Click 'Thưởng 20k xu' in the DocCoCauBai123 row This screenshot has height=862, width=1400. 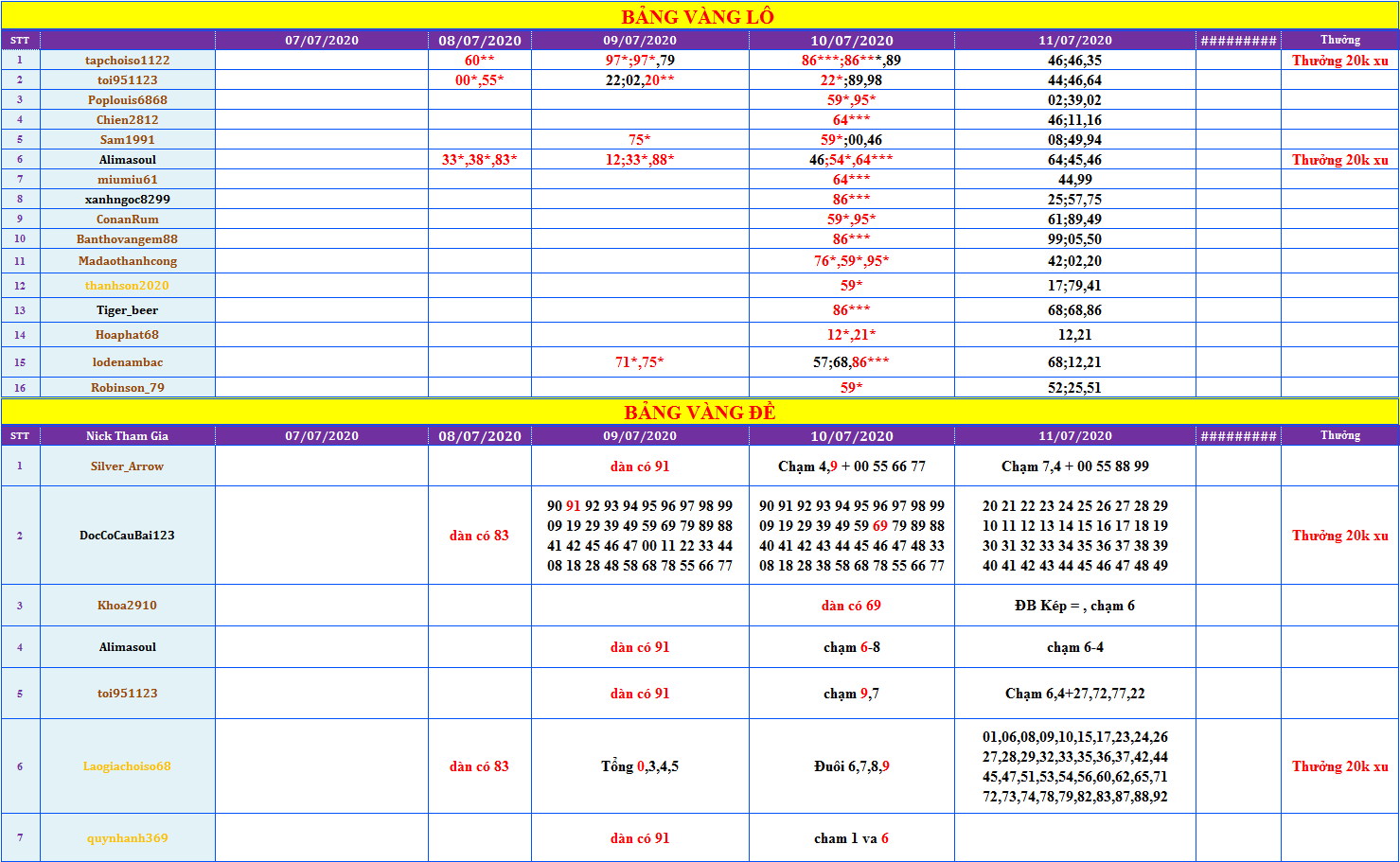pos(1340,536)
